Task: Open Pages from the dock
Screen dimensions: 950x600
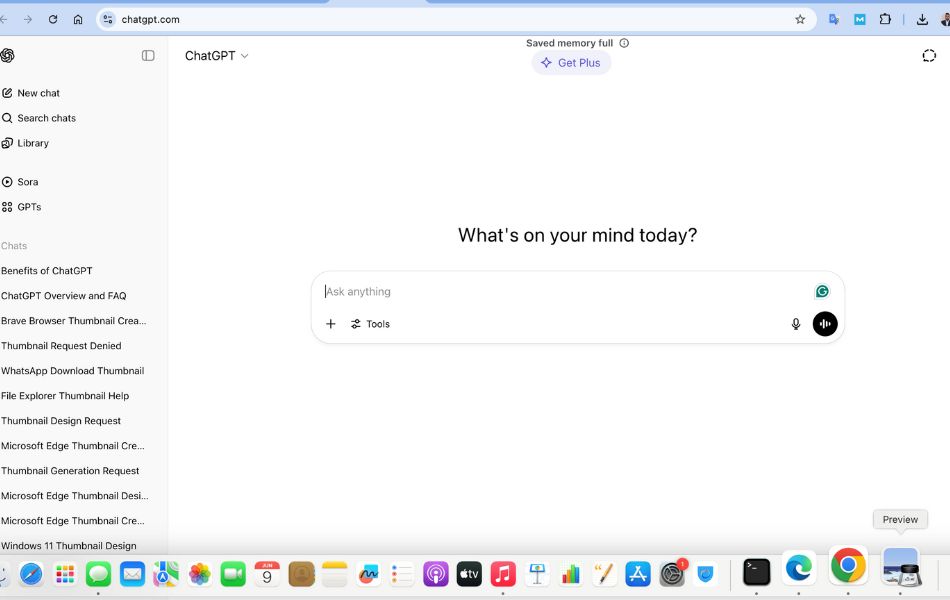Action: click(x=604, y=573)
